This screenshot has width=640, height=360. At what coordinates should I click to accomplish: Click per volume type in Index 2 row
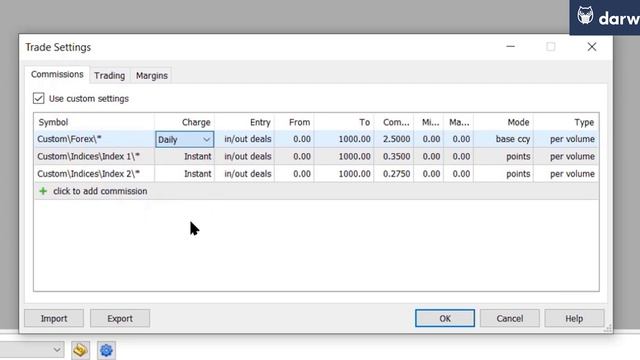coord(572,174)
